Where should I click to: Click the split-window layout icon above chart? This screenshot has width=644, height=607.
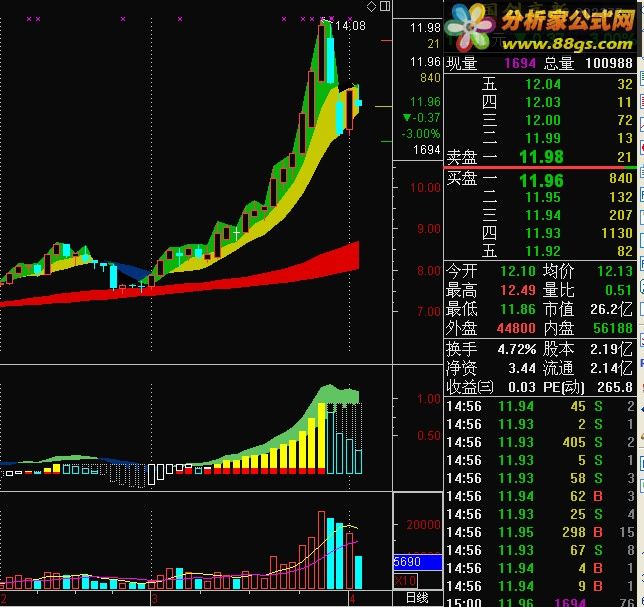tap(385, 6)
